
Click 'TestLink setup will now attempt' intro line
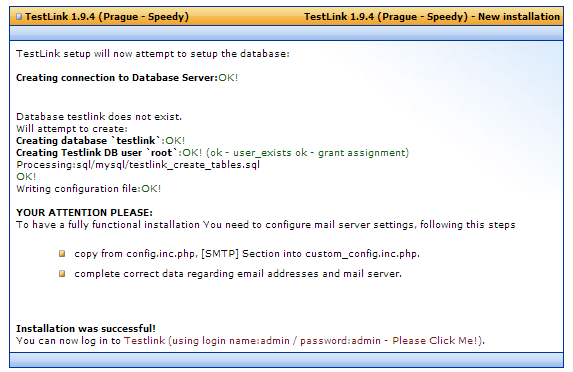pos(153,54)
